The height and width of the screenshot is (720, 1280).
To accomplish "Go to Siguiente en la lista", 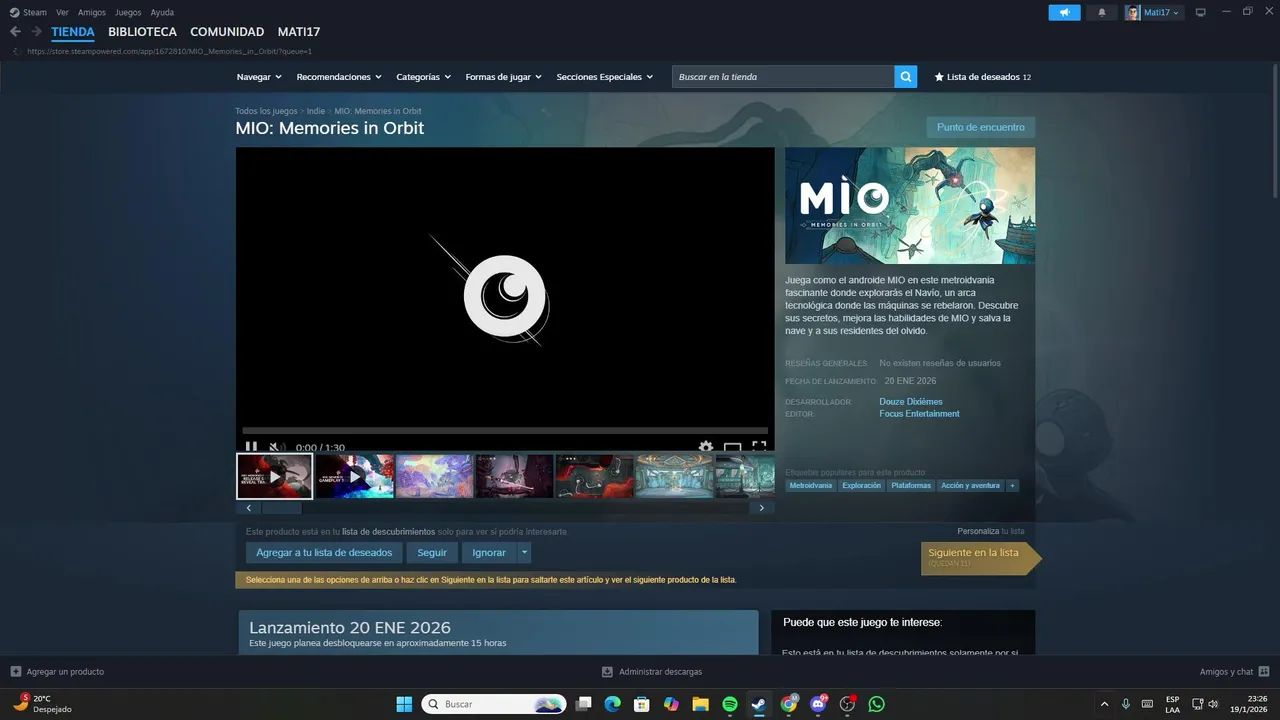I will 980,558.
